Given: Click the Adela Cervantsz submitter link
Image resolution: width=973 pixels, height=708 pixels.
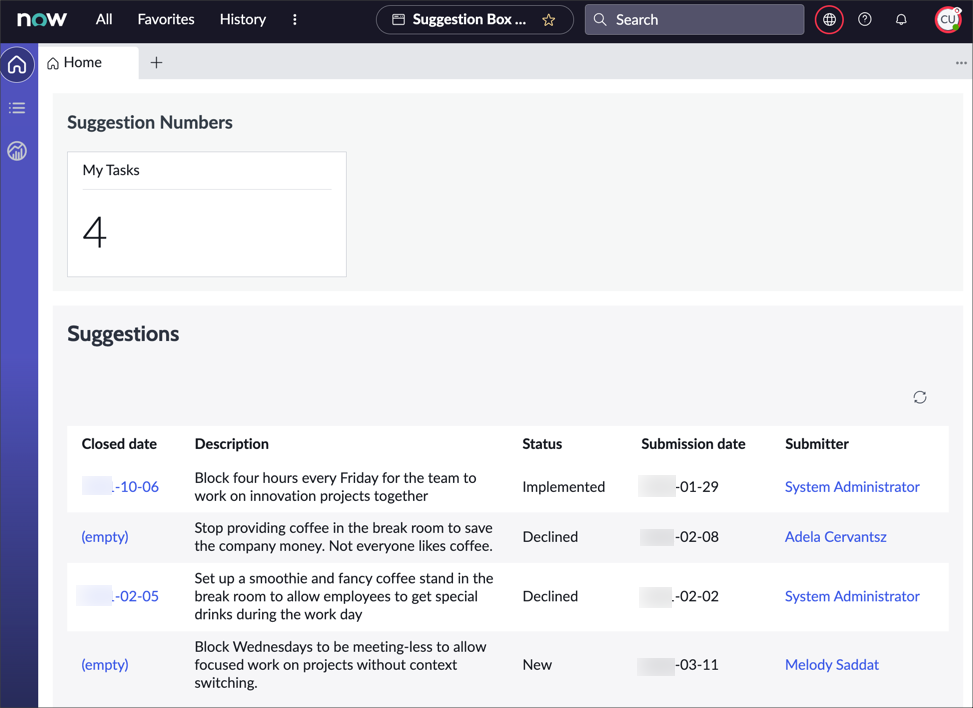Looking at the screenshot, I should click(x=835, y=537).
